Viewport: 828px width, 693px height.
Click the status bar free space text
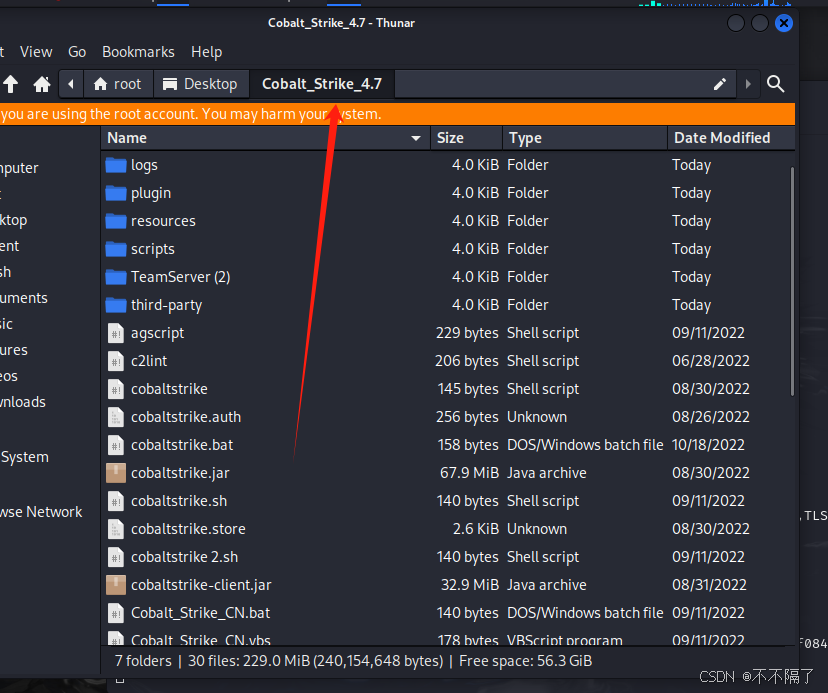pyautogui.click(x=525, y=661)
